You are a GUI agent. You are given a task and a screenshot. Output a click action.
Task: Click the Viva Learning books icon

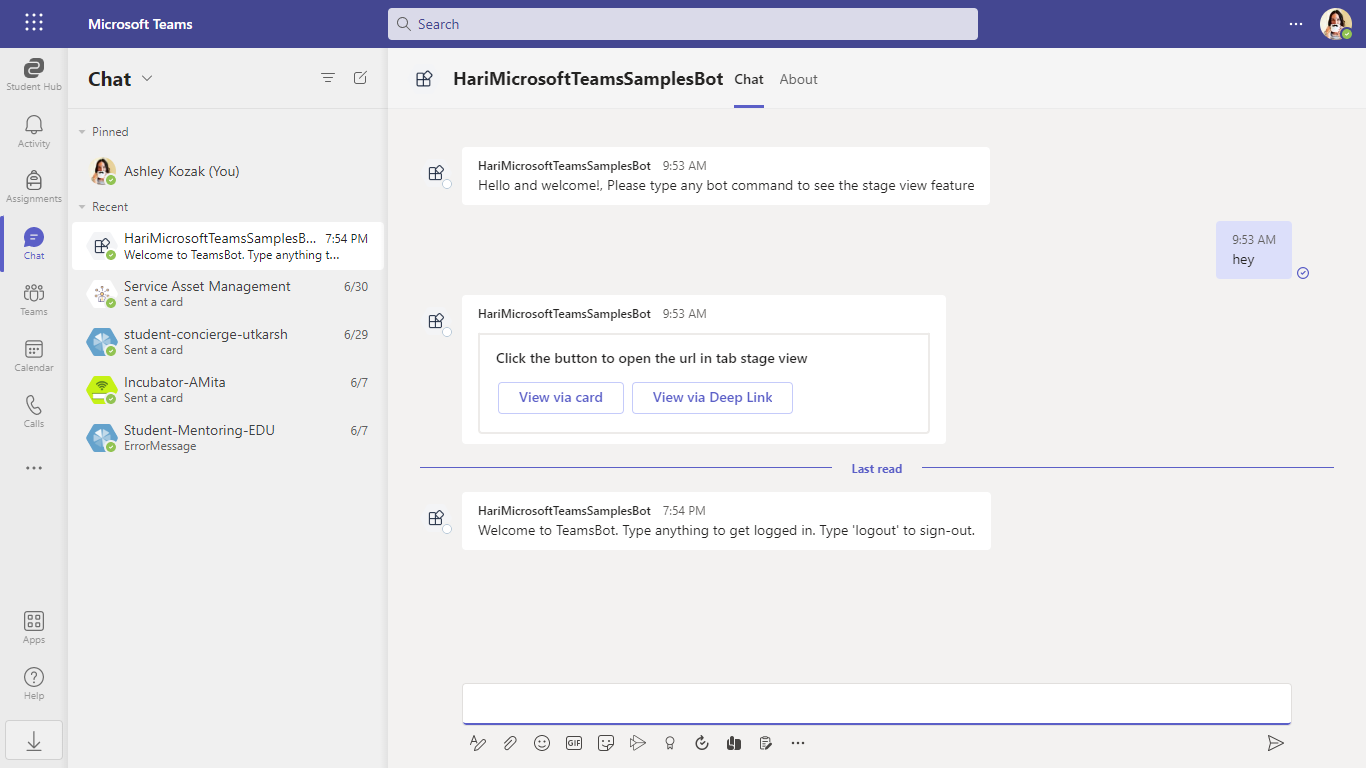point(734,743)
